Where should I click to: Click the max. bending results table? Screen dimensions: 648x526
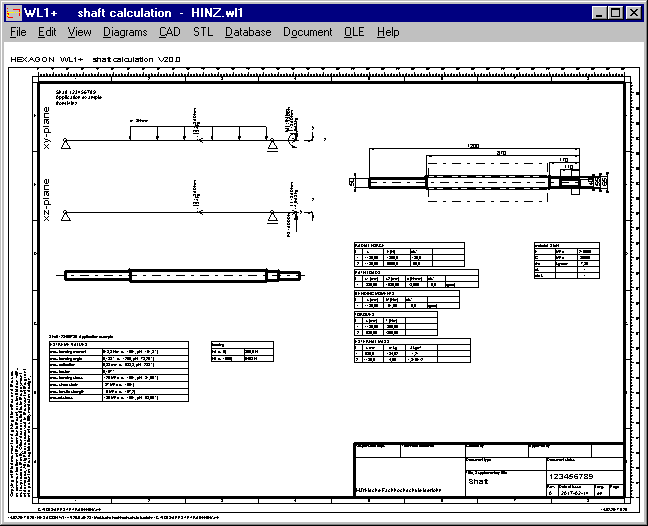pos(118,372)
